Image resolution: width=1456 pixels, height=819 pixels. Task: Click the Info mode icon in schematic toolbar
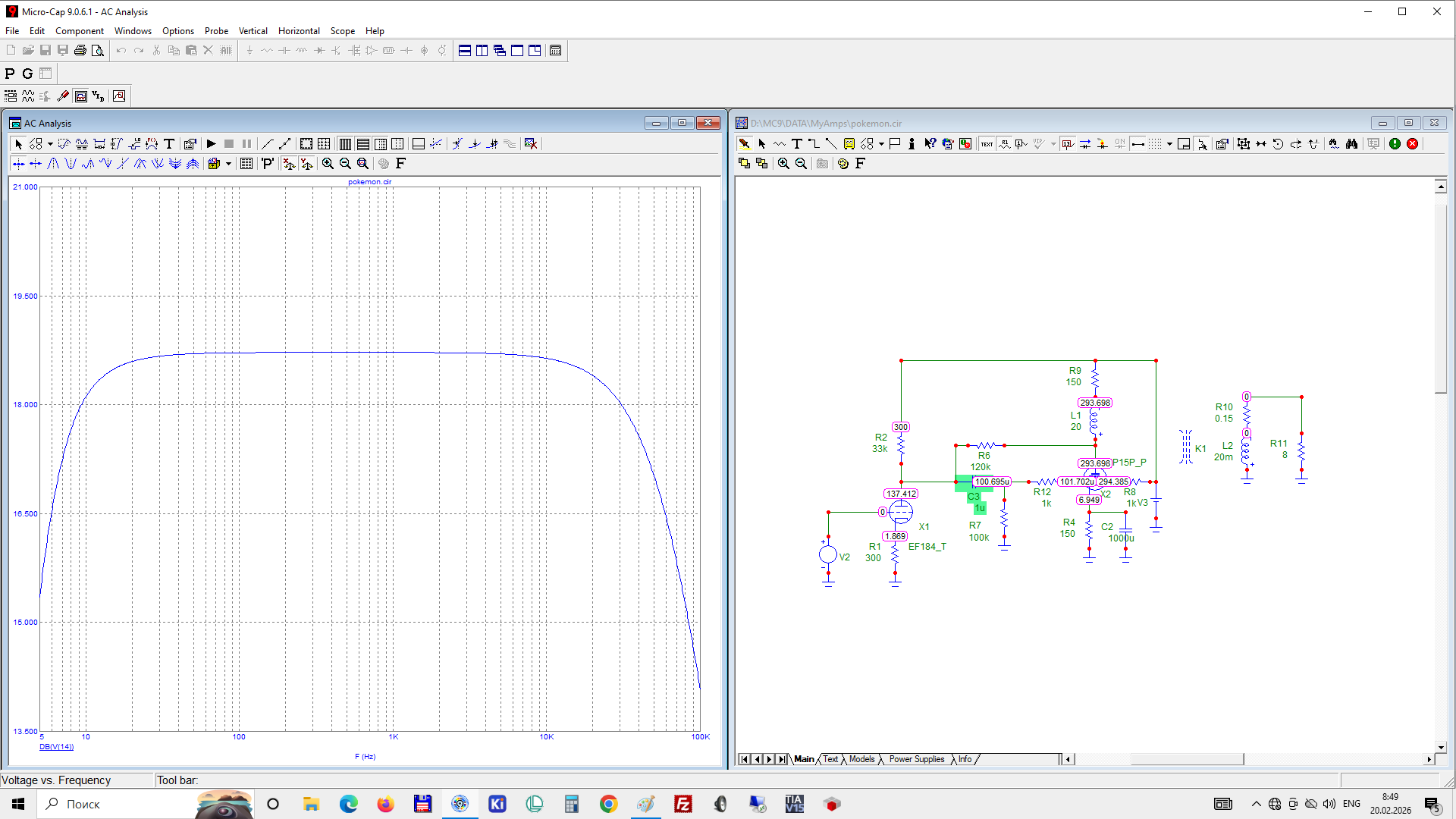(912, 144)
